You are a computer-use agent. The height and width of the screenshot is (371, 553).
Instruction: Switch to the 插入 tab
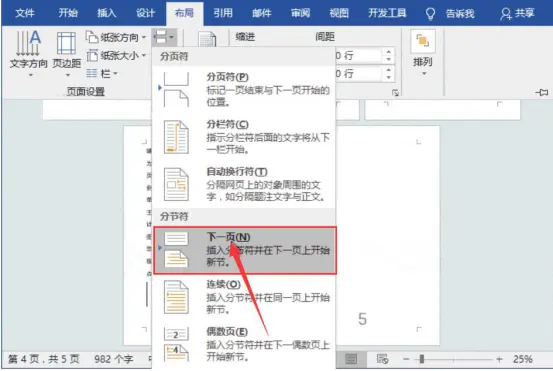point(107,13)
